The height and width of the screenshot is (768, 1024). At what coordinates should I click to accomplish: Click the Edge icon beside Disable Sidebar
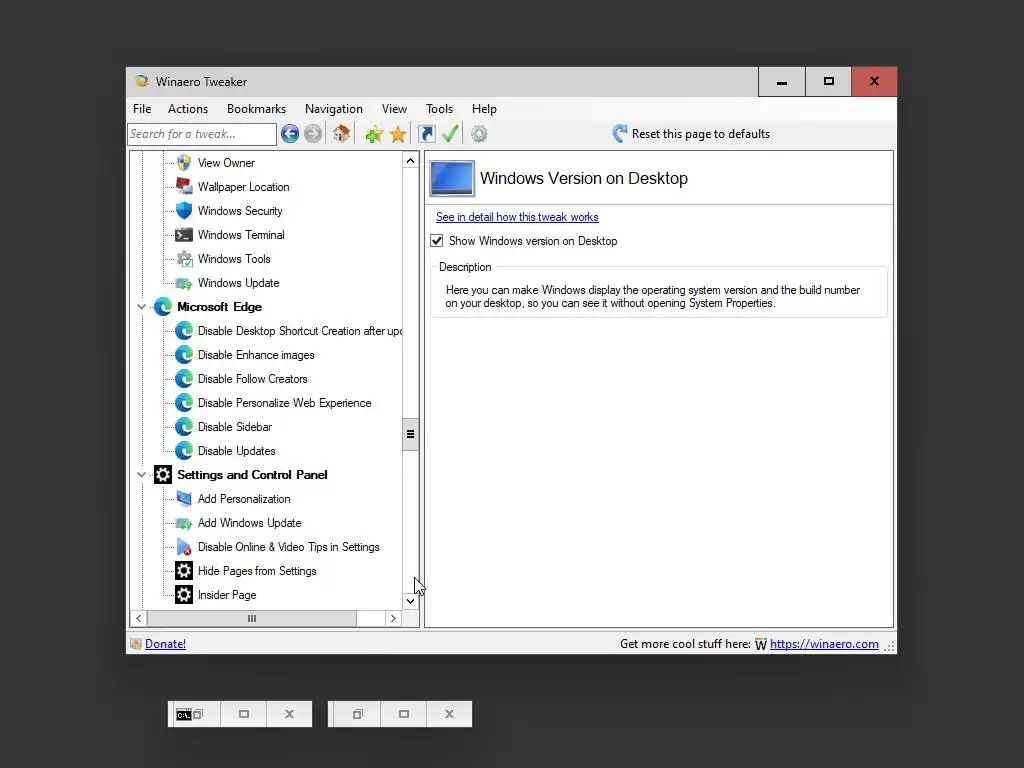pos(184,426)
